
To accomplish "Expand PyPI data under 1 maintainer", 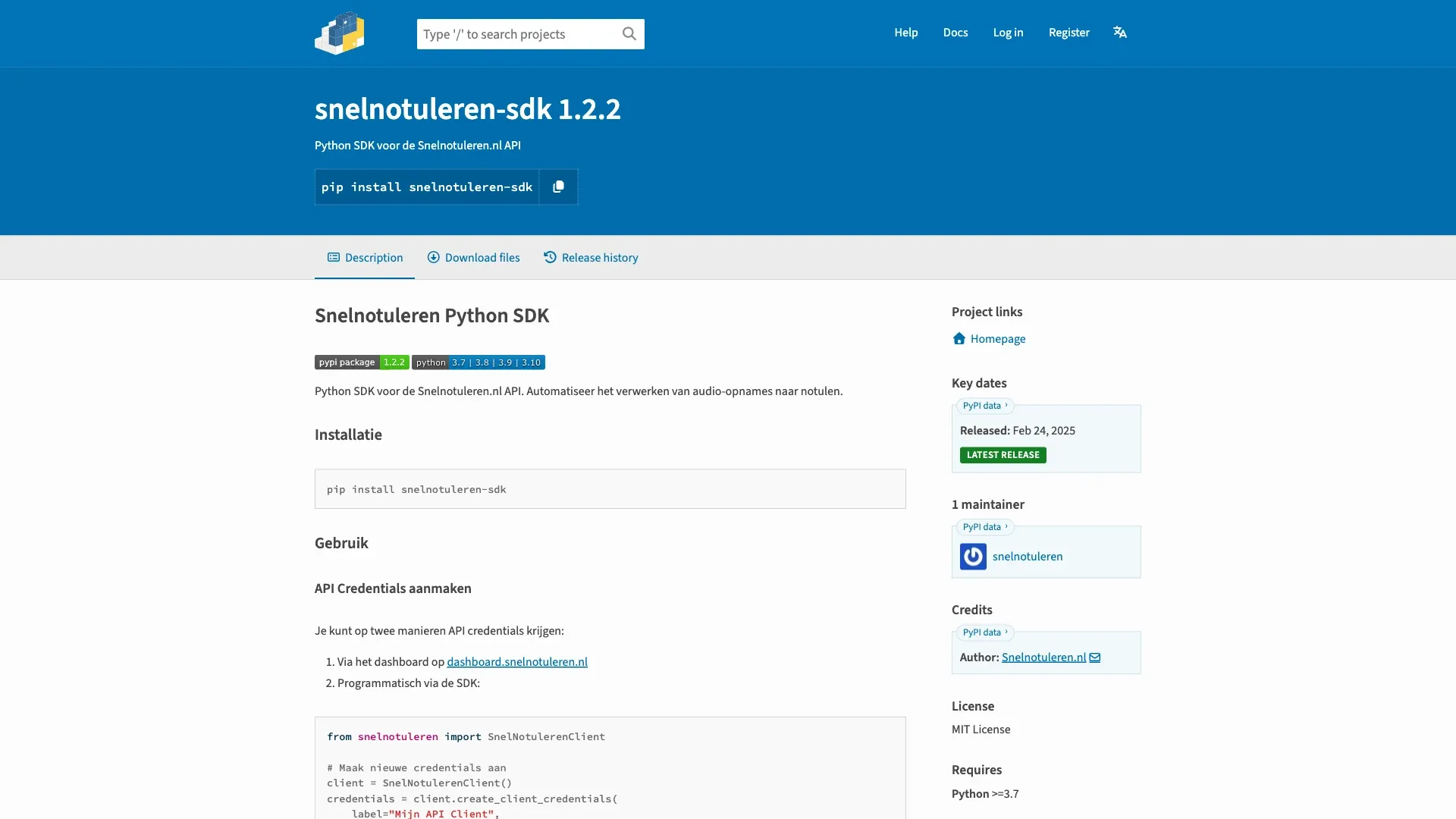I will tap(985, 527).
